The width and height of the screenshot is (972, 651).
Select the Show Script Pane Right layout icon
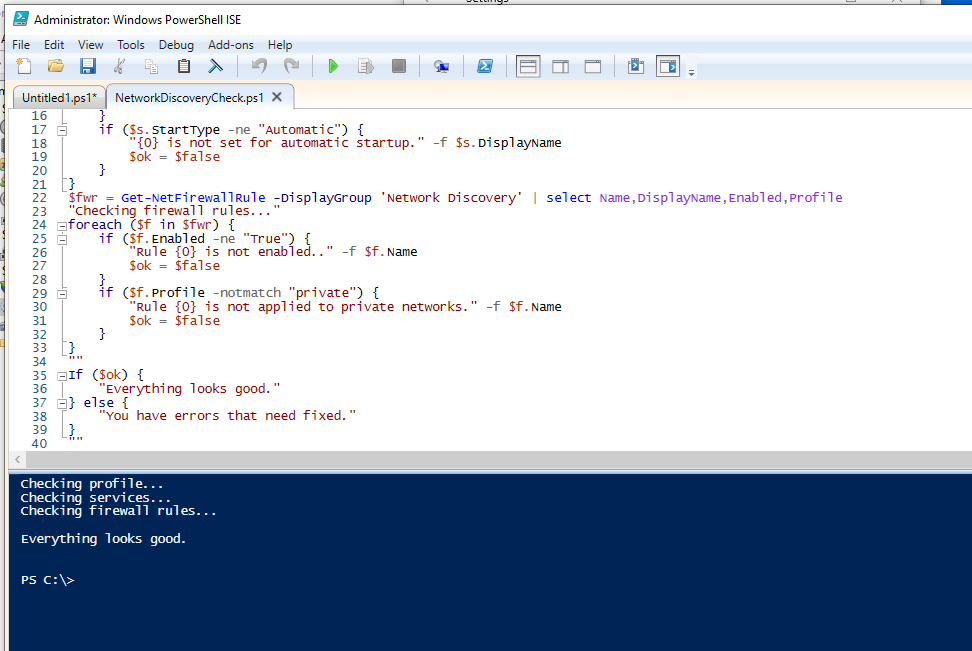[x=560, y=66]
